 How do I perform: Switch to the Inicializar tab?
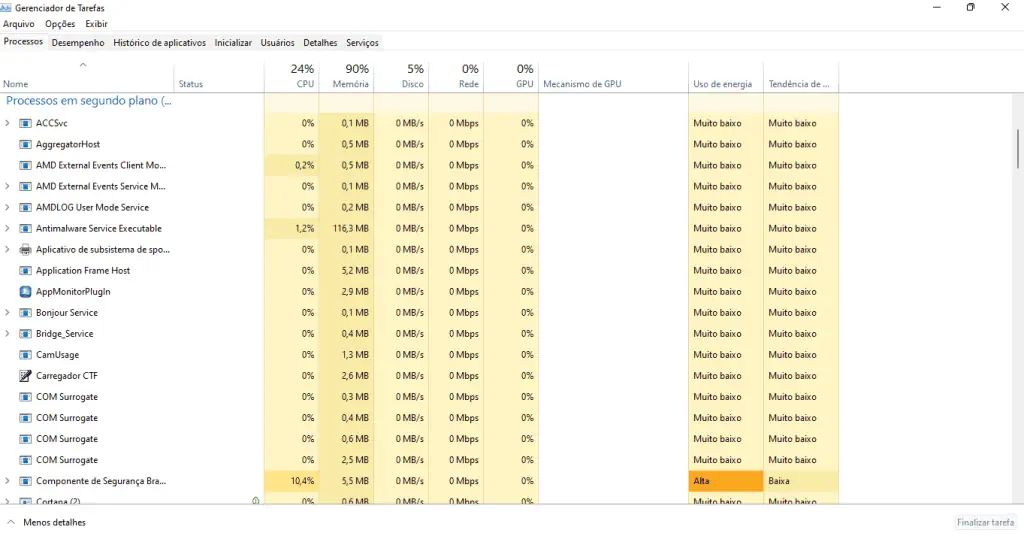pyautogui.click(x=233, y=42)
